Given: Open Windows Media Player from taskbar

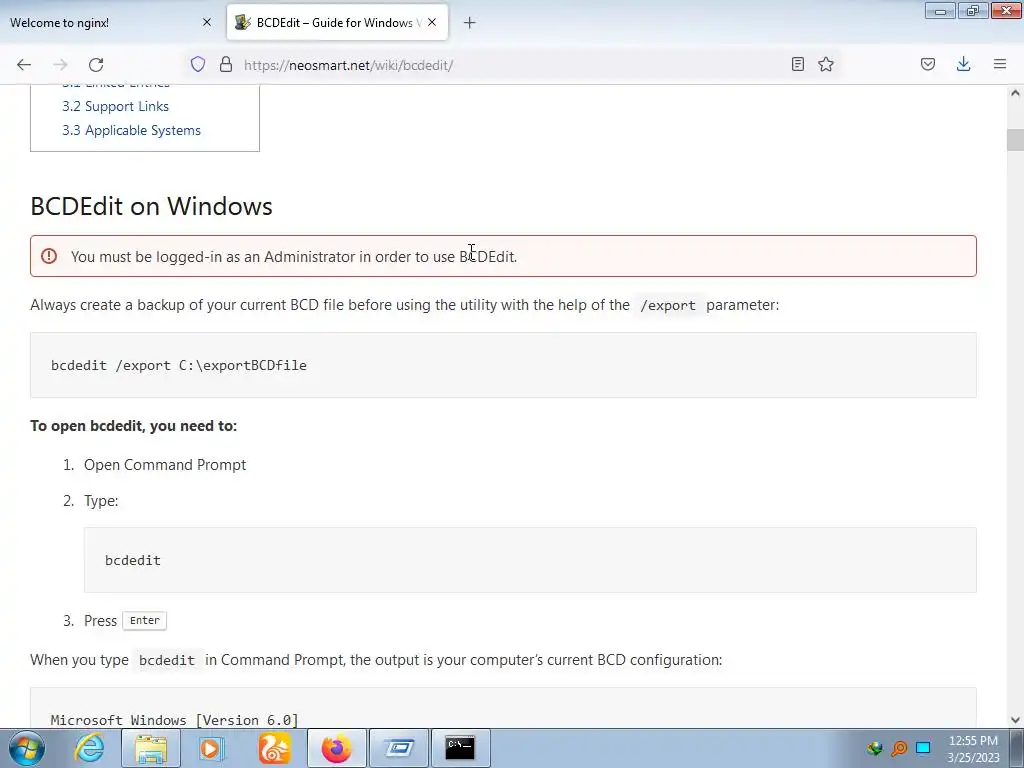Looking at the screenshot, I should [x=212, y=748].
